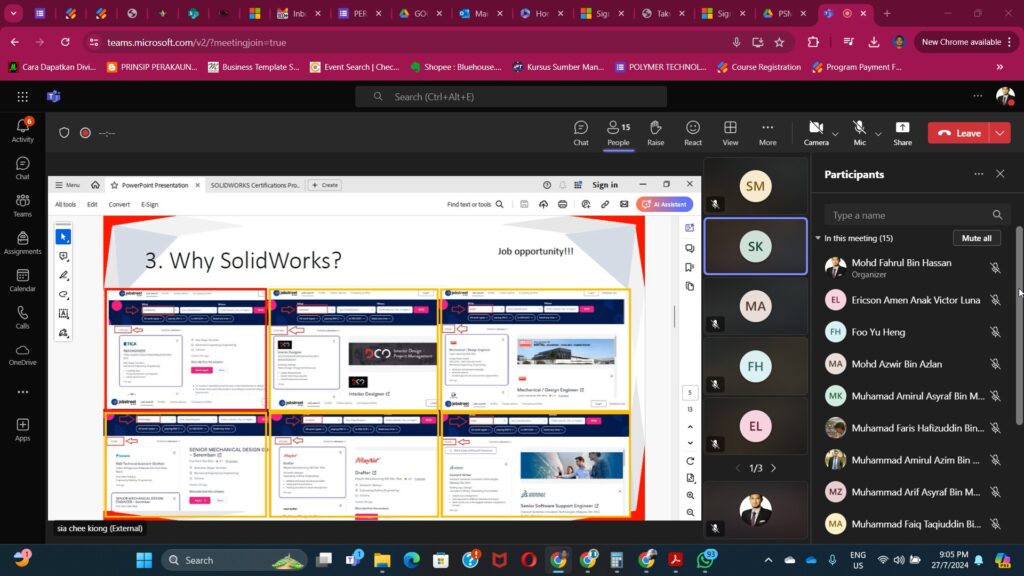Open the Chrome extensions puzzle icon
Image resolution: width=1024 pixels, height=576 pixels.
(x=813, y=42)
